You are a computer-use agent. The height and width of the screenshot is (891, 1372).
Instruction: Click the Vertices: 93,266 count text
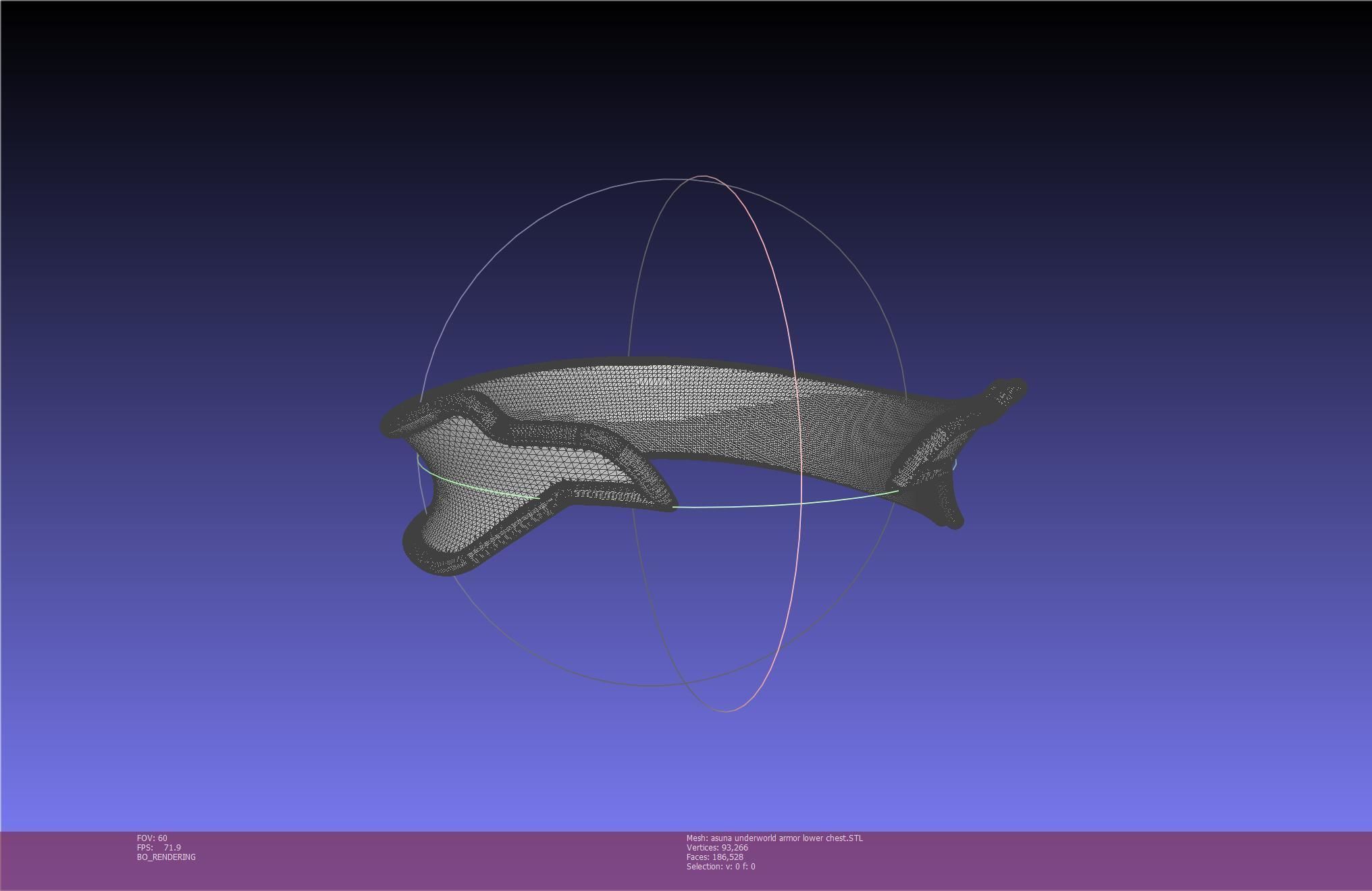(717, 847)
